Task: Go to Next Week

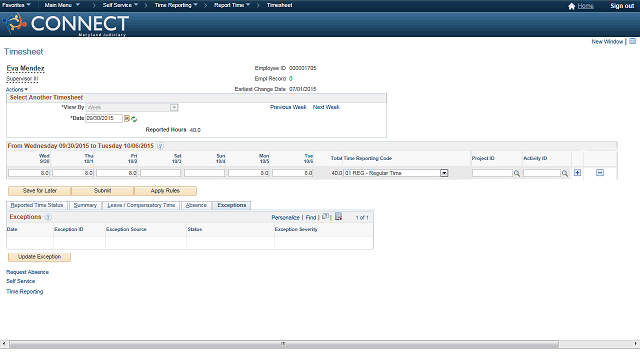Action: pyautogui.click(x=326, y=107)
